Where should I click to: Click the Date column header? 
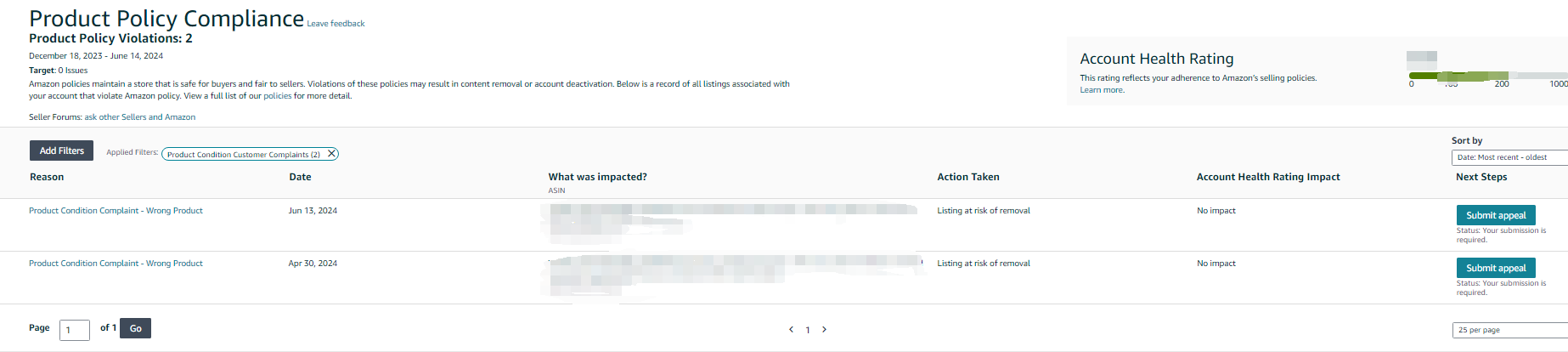(300, 177)
